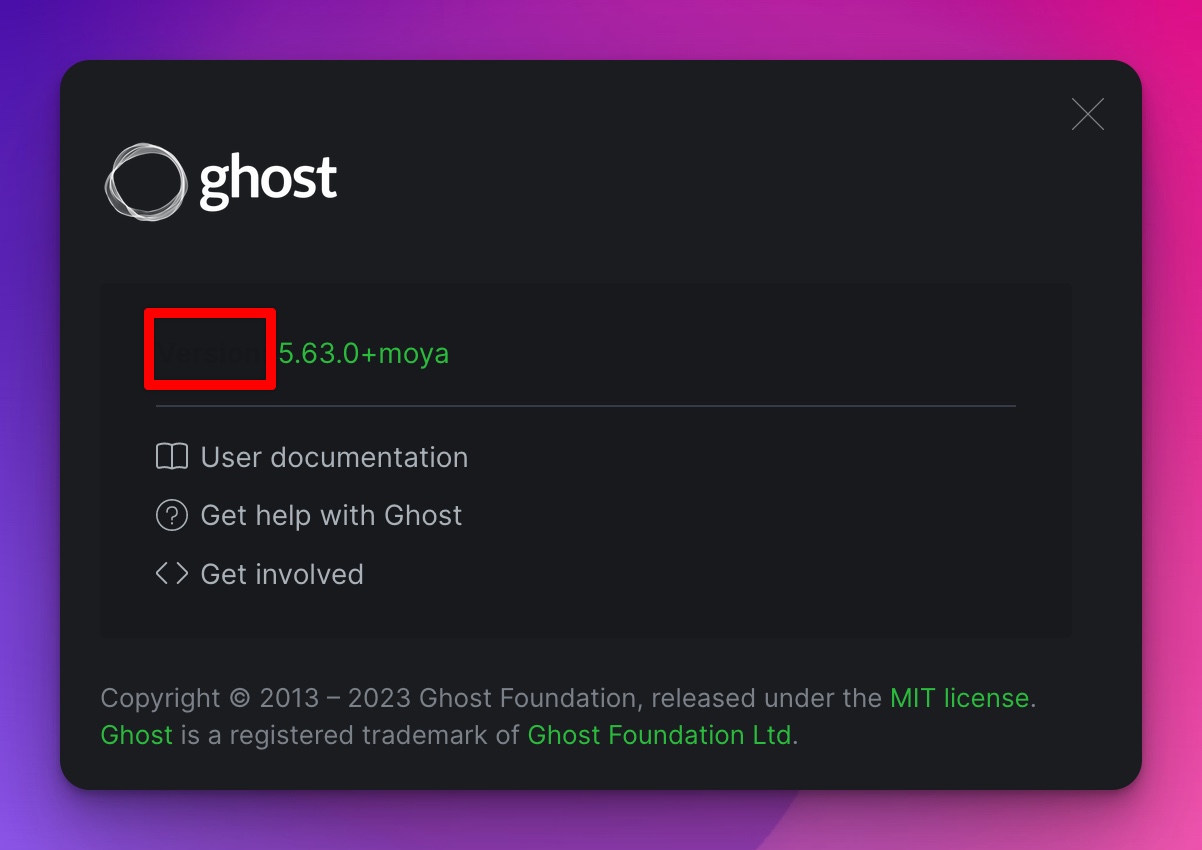Image resolution: width=1202 pixels, height=850 pixels.
Task: Click the code brackets icon beside Get involved
Action: click(x=171, y=574)
